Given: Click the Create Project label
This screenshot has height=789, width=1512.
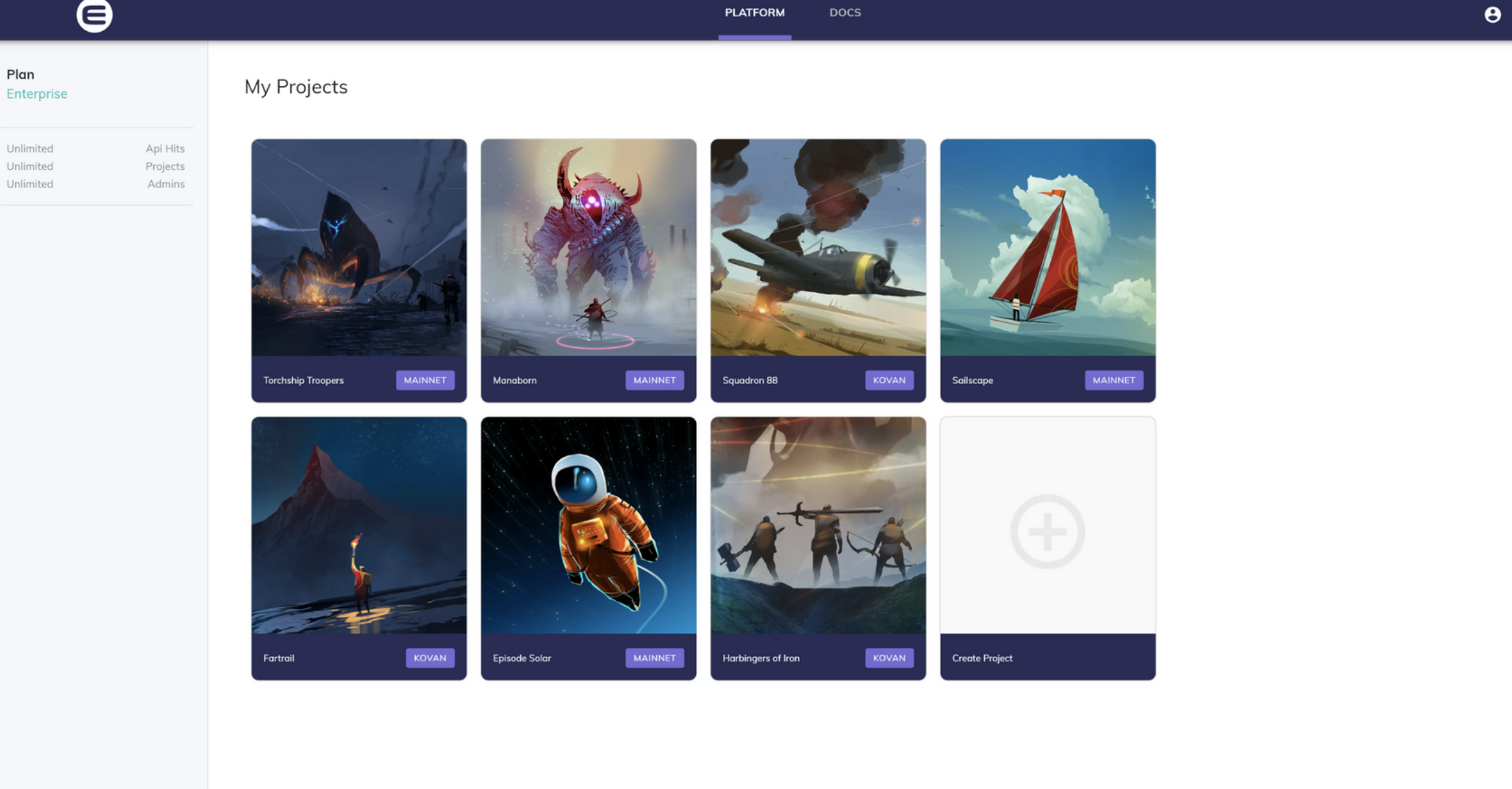Looking at the screenshot, I should (982, 658).
